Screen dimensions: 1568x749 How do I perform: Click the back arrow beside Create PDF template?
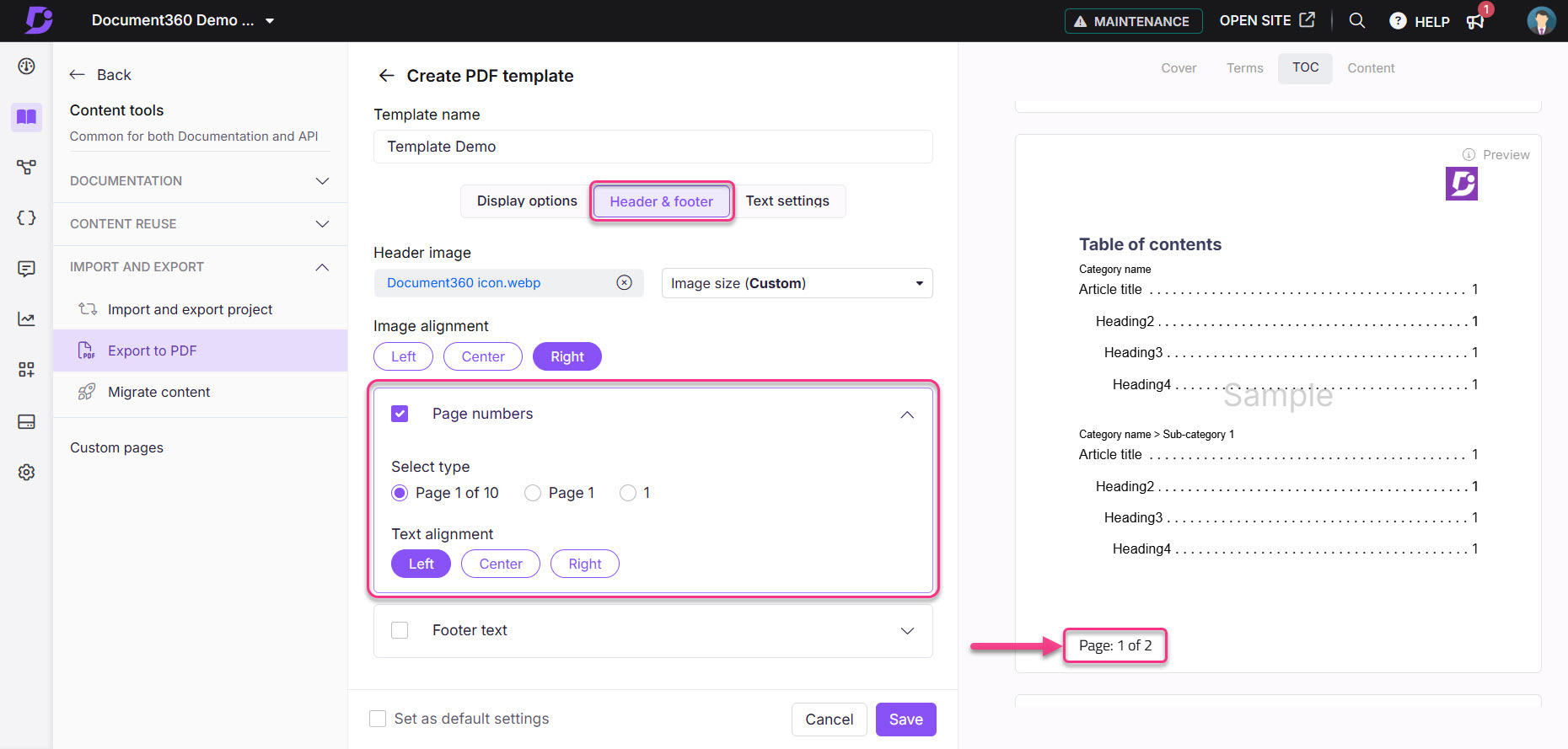386,76
